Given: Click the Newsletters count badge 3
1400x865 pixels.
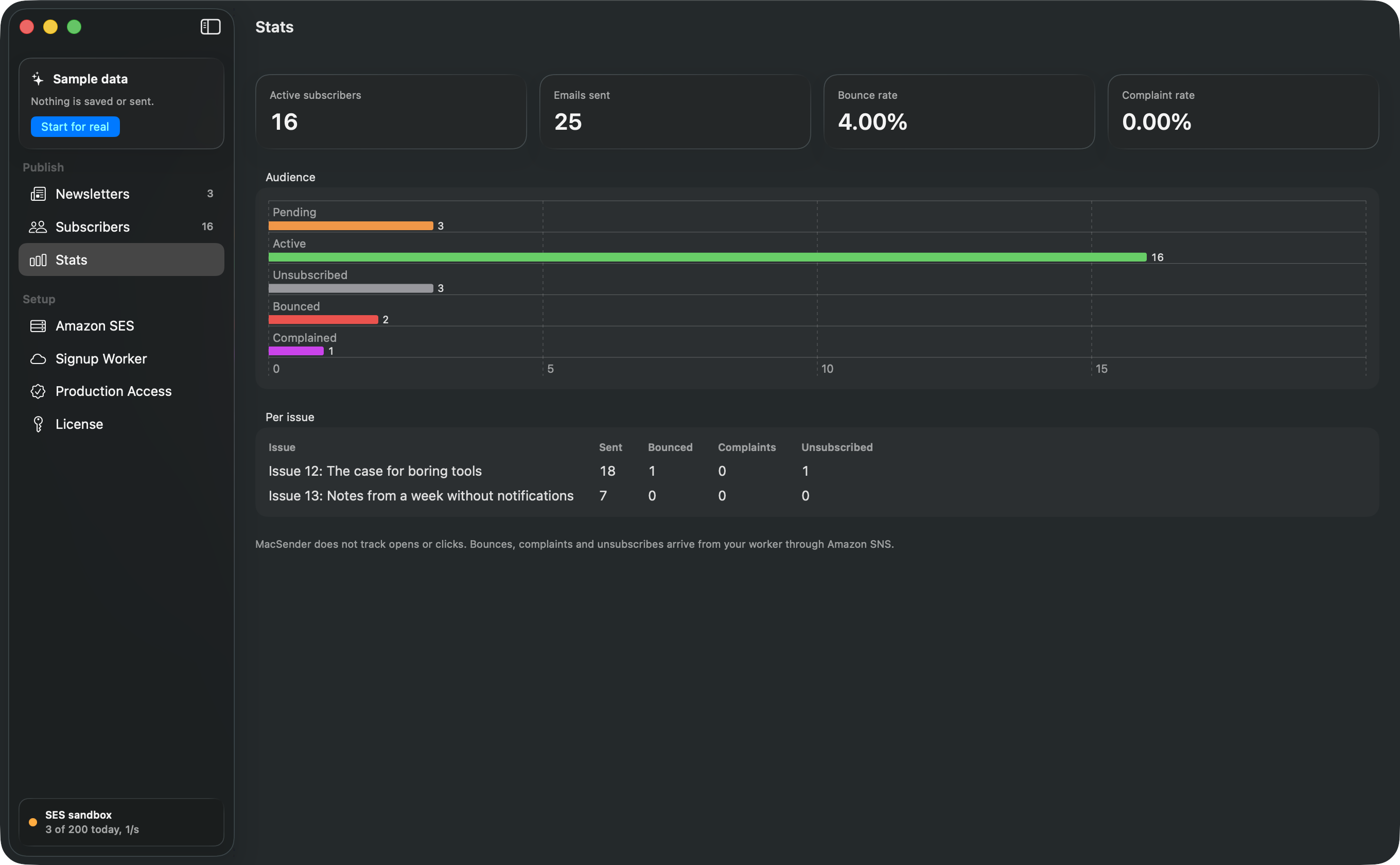Looking at the screenshot, I should [x=210, y=194].
